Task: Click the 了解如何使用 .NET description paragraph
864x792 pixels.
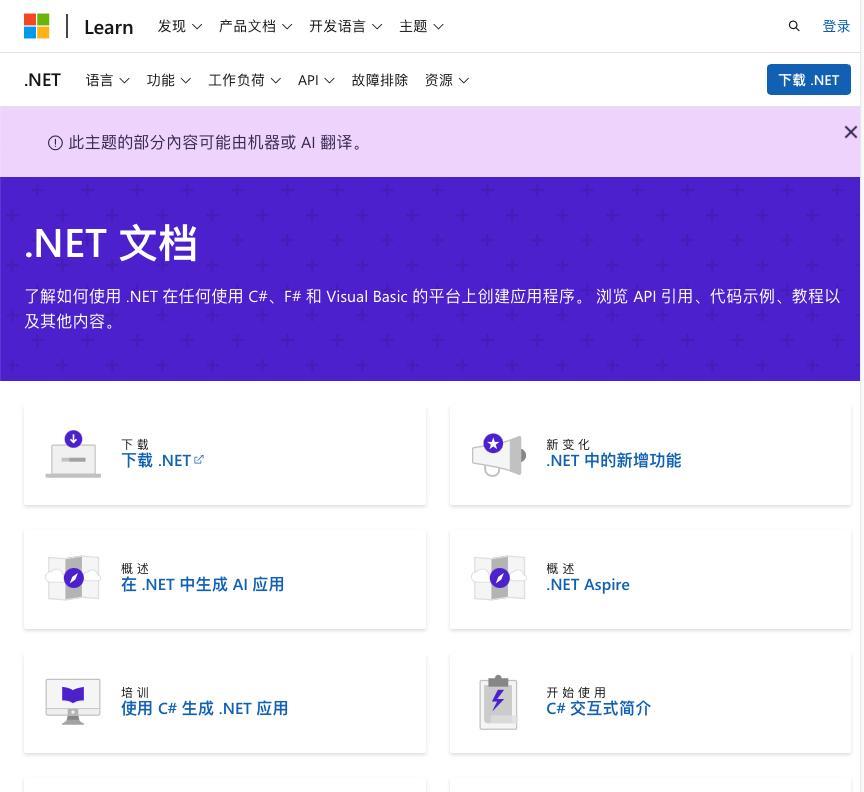Action: [x=432, y=309]
